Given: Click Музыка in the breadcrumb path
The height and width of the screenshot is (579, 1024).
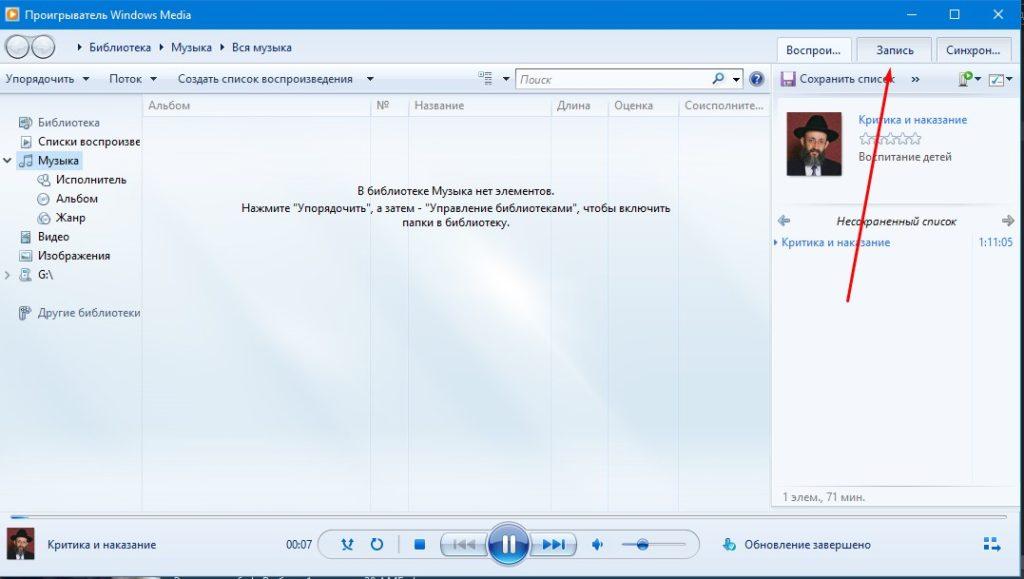Looking at the screenshot, I should tap(191, 47).
